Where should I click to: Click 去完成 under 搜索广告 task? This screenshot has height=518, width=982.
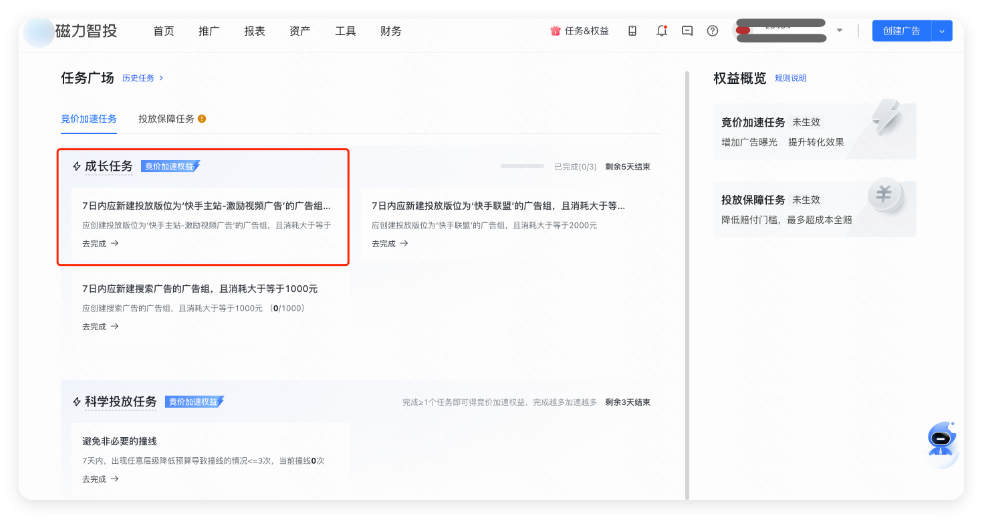(x=100, y=326)
